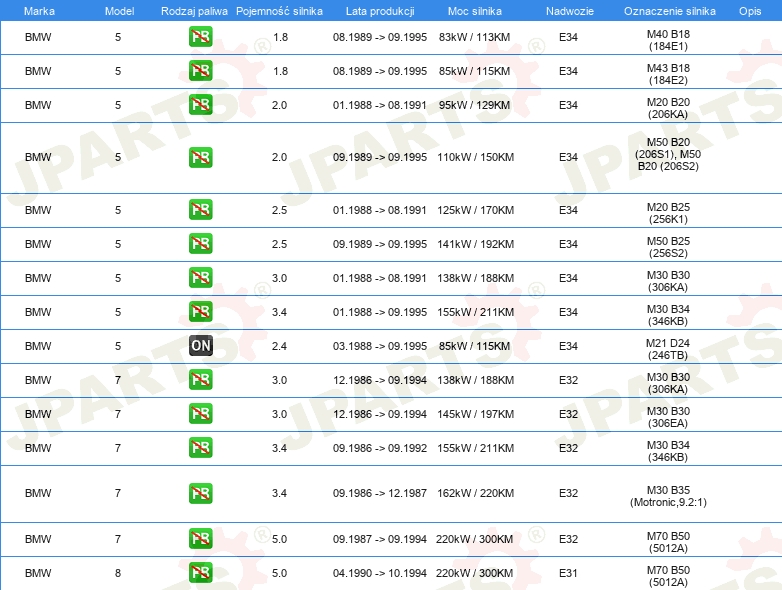782x590 pixels.
Task: Click engine capacity 5.0 in the E31 row
Action: pyautogui.click(x=279, y=573)
